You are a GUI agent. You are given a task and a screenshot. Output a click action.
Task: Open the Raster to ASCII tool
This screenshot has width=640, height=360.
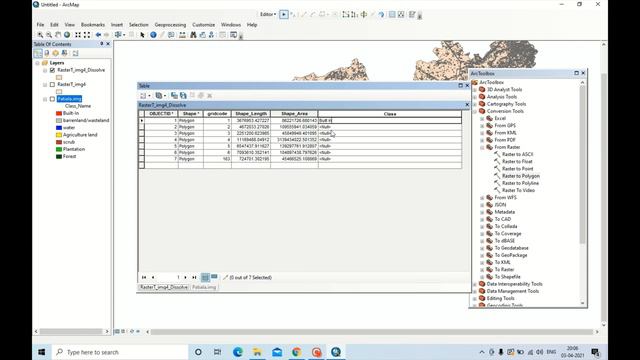coord(518,154)
